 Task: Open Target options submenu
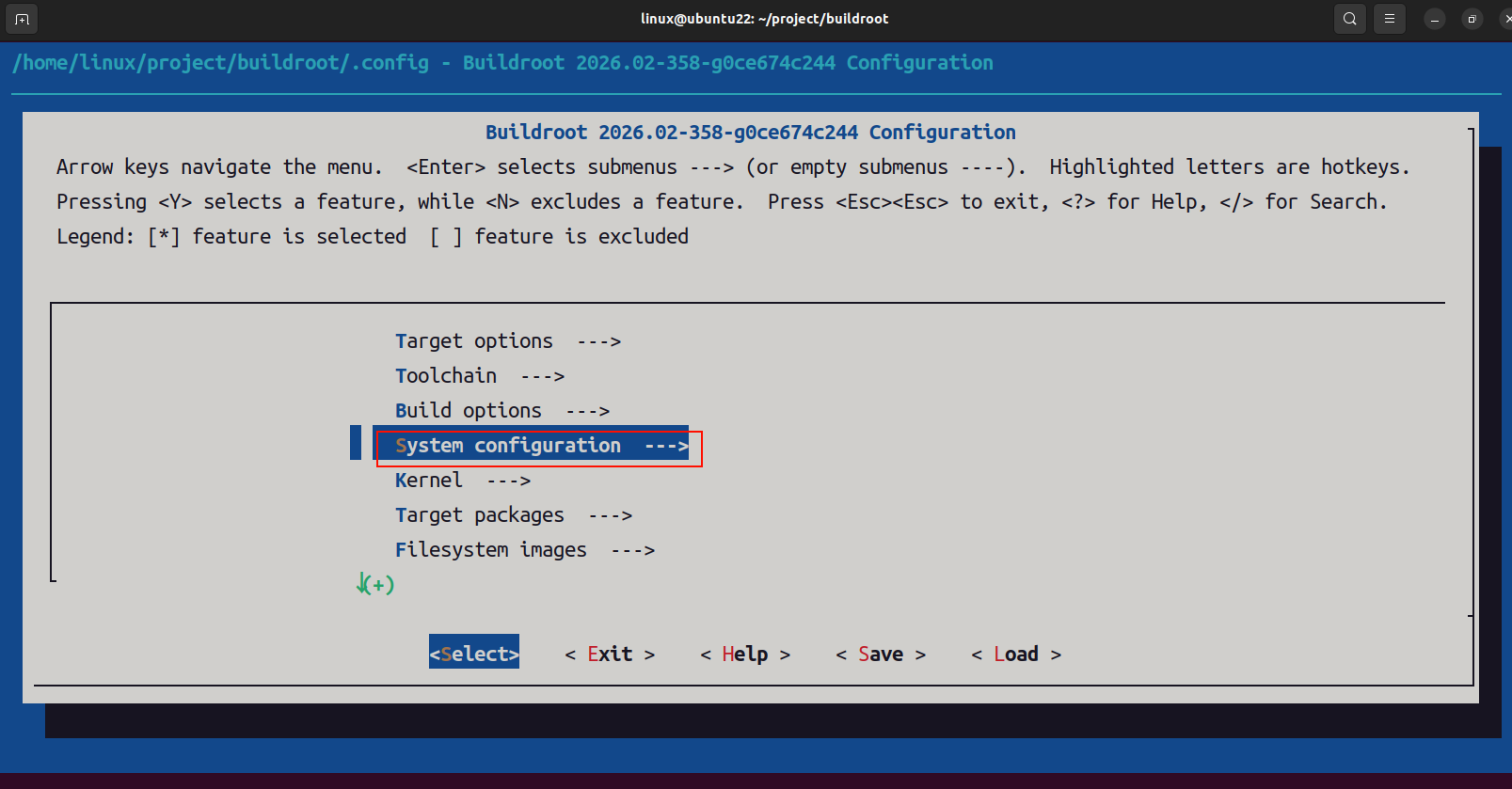(x=508, y=341)
